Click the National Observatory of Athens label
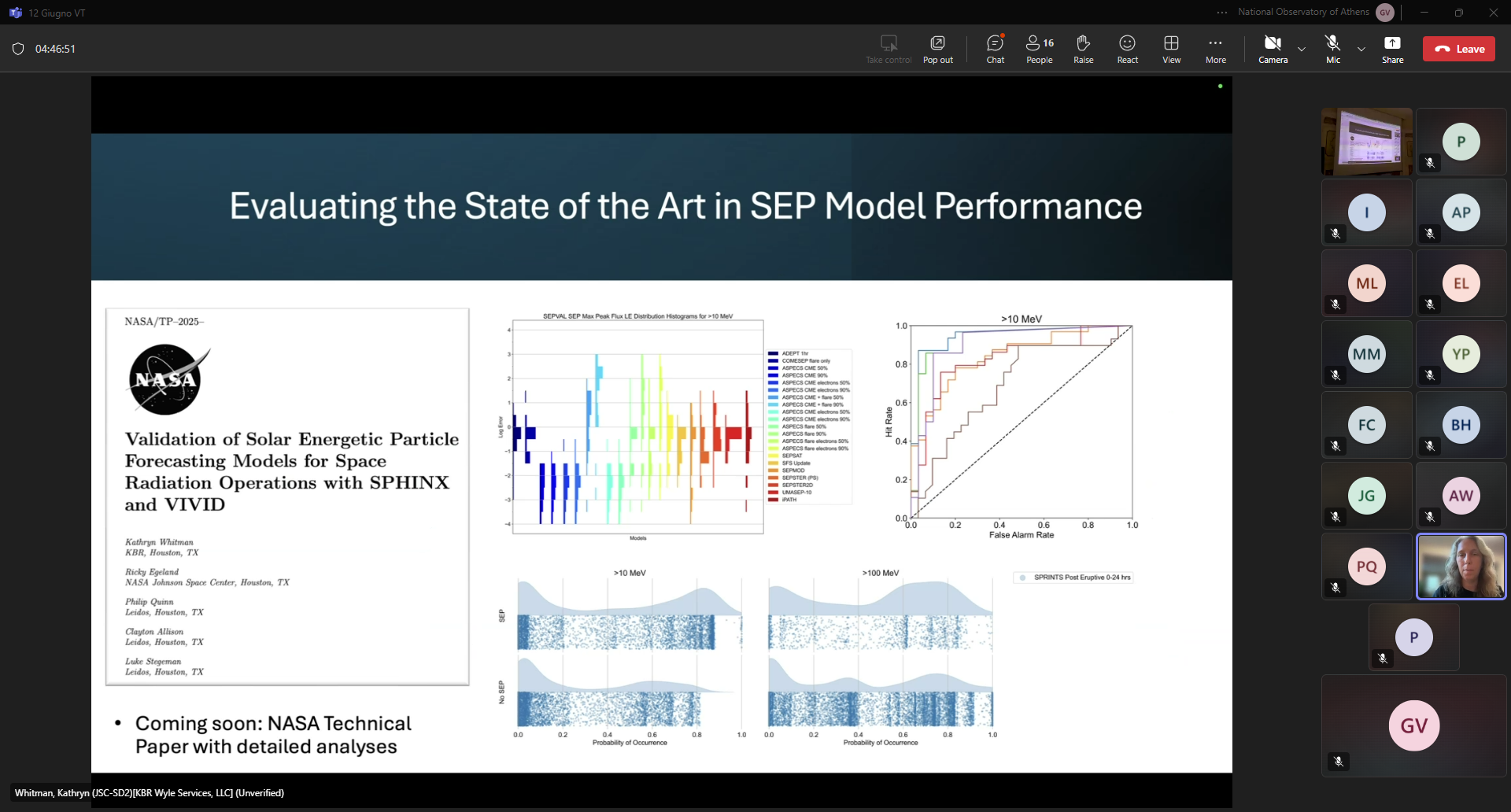1511x812 pixels. click(x=1303, y=12)
